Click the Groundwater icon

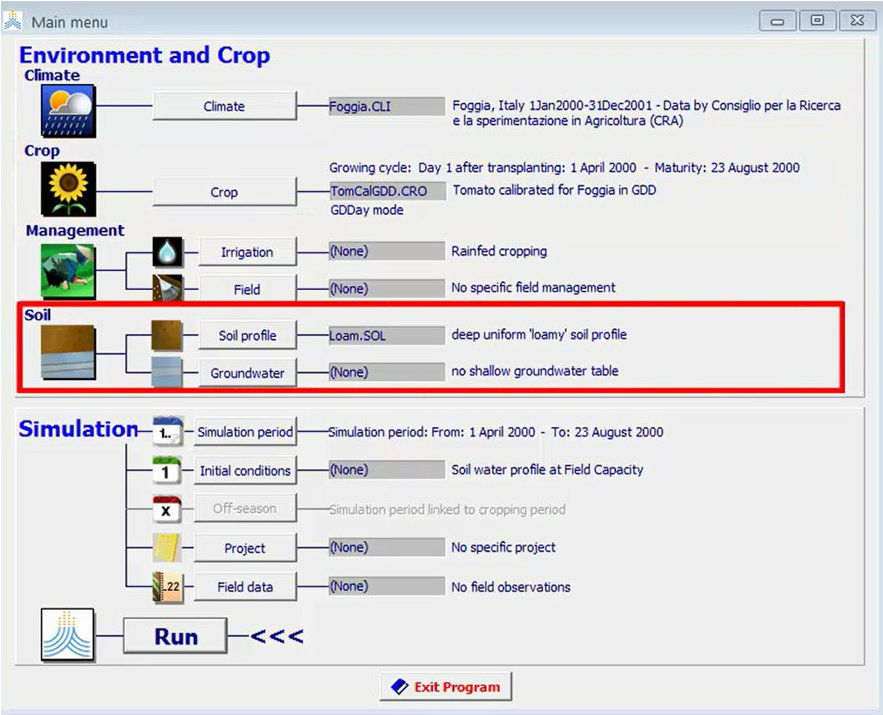[168, 373]
